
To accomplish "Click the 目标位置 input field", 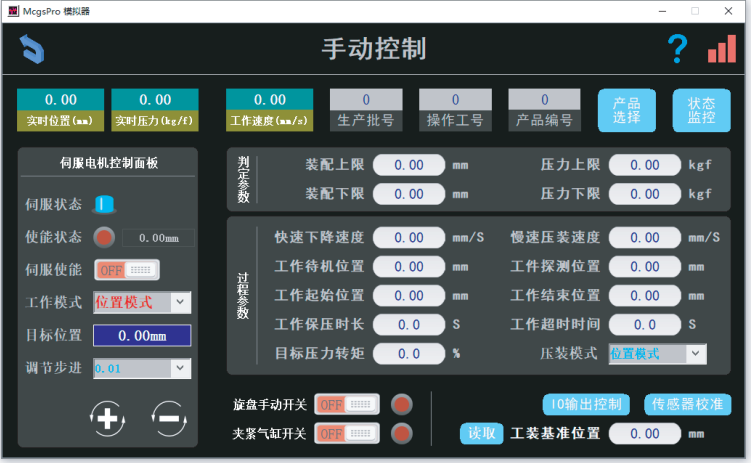I will [142, 336].
